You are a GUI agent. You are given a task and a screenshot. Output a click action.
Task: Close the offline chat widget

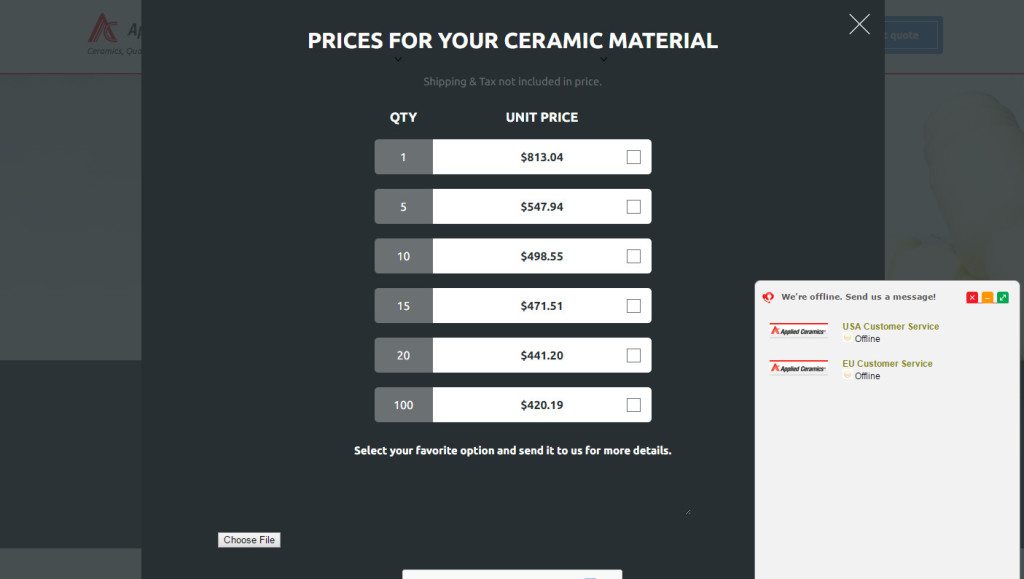tap(972, 298)
